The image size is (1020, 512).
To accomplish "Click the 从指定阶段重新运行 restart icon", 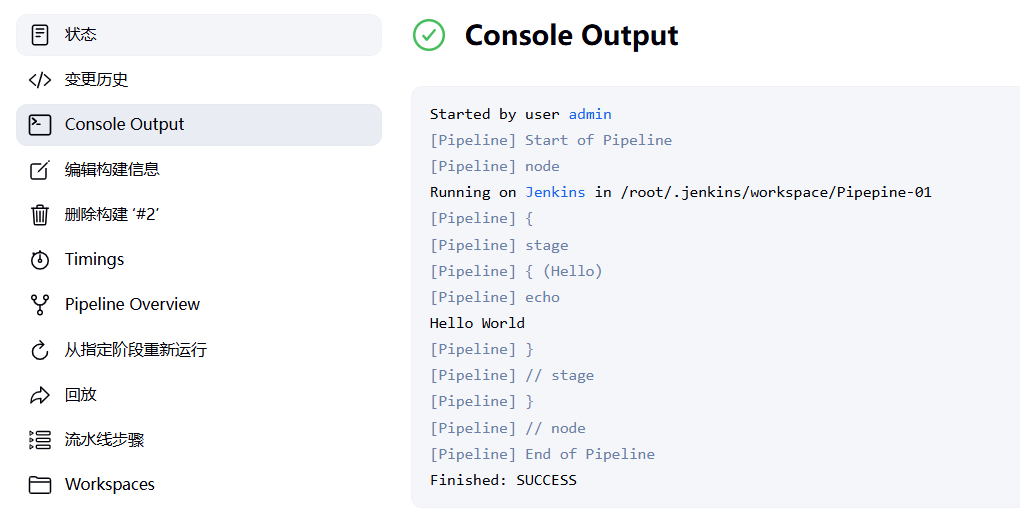I will click(40, 350).
